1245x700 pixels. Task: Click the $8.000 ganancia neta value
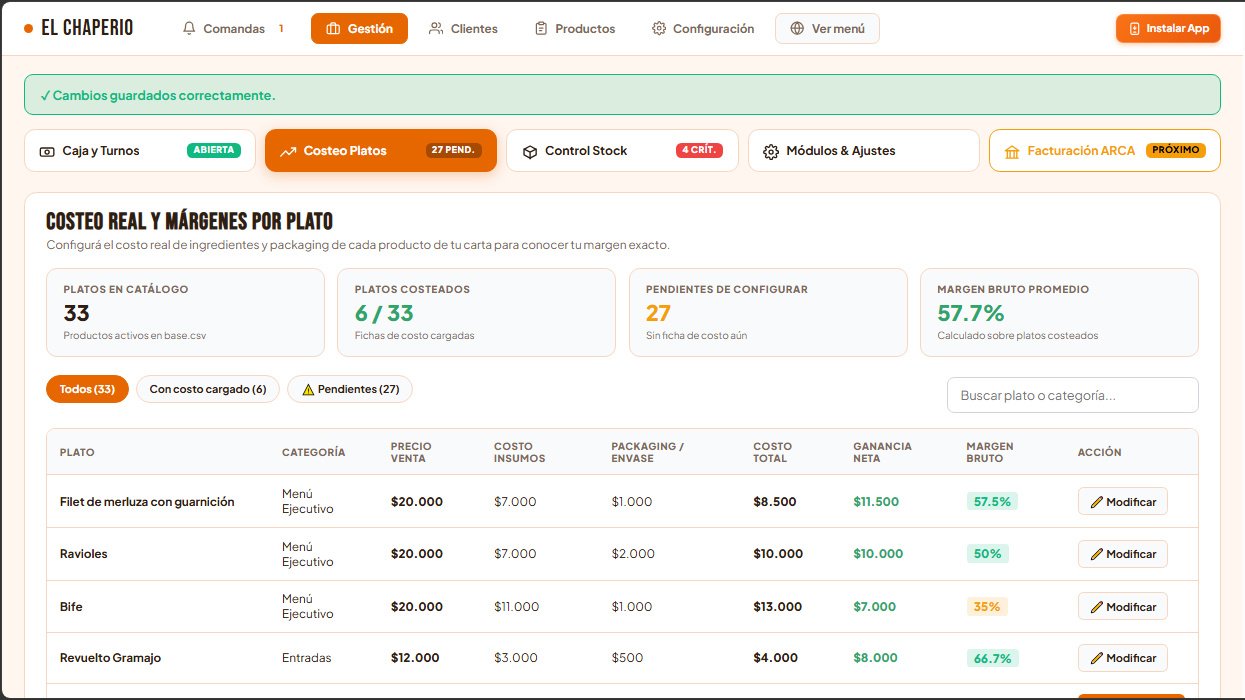pos(876,658)
